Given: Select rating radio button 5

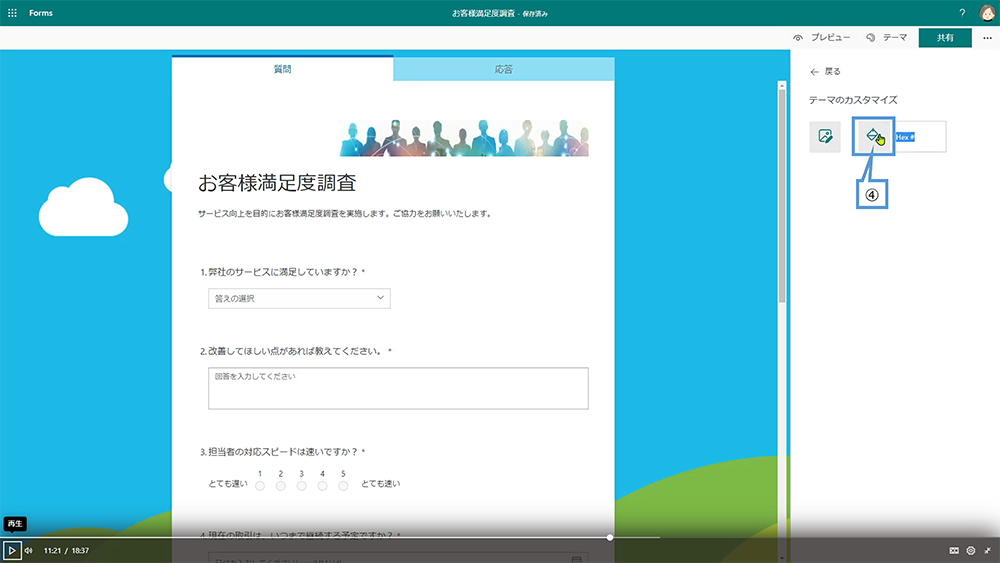Looking at the screenshot, I should click(x=343, y=486).
